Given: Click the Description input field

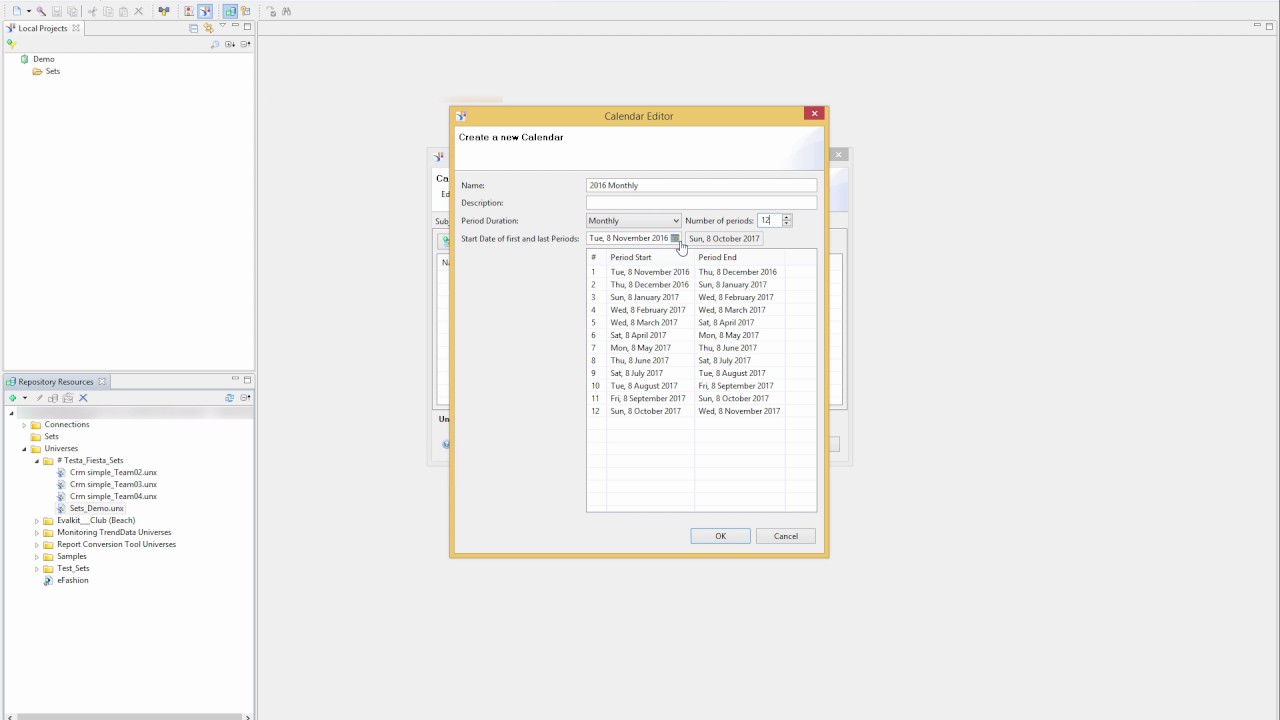Looking at the screenshot, I should coord(701,203).
